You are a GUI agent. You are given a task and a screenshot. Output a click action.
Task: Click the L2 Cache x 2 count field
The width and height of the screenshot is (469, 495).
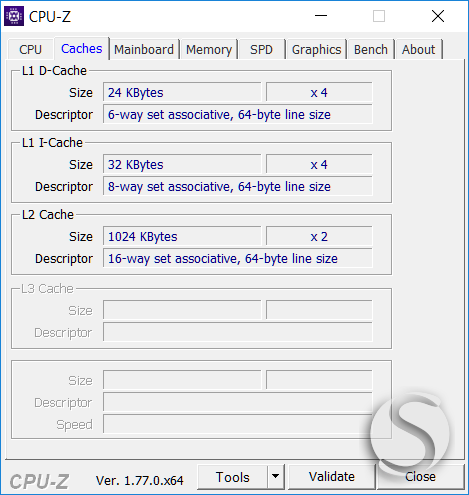[x=319, y=236]
